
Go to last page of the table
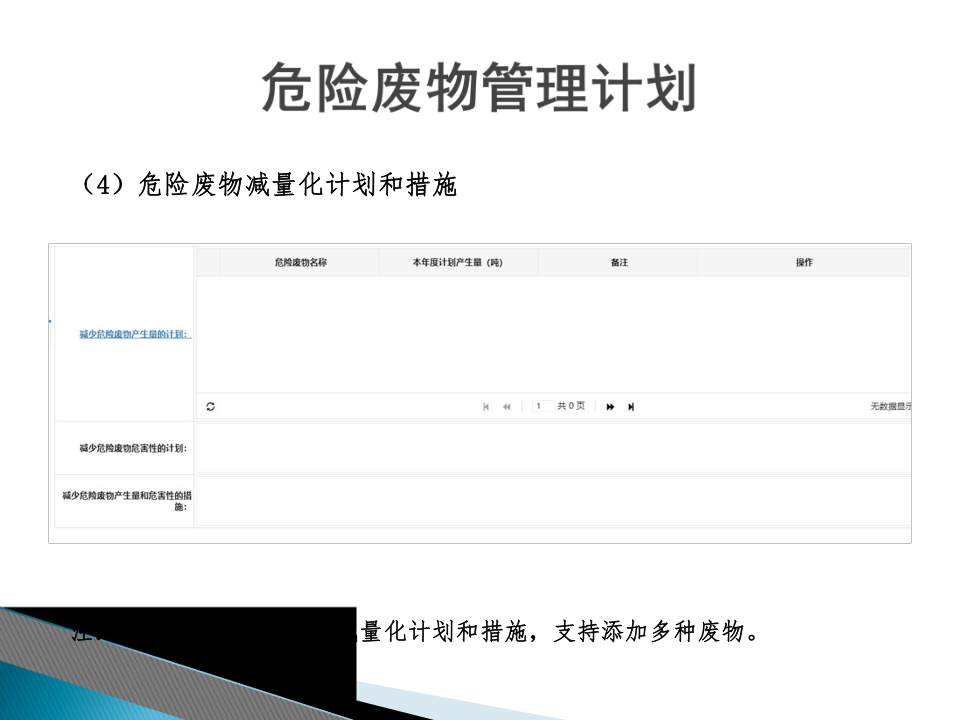[631, 407]
